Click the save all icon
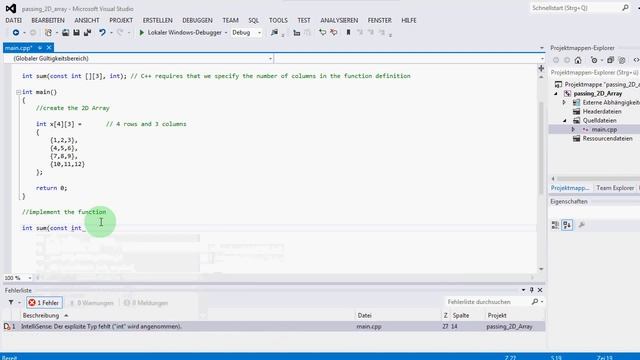The width and height of the screenshot is (640, 360). pyautogui.click(x=87, y=33)
